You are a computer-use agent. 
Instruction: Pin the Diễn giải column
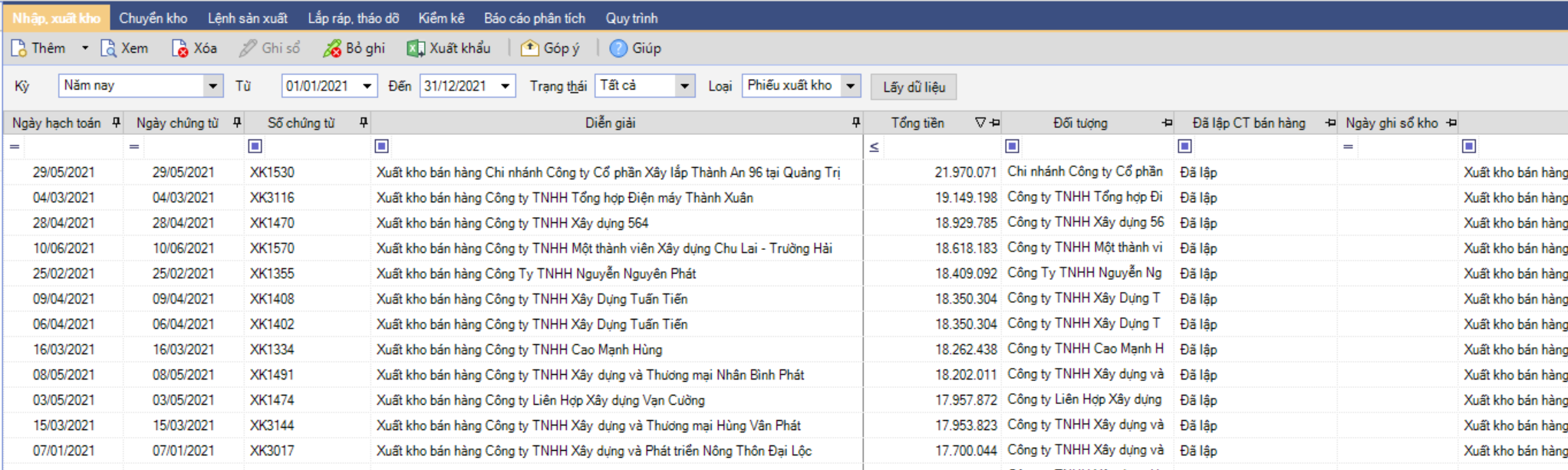855,123
